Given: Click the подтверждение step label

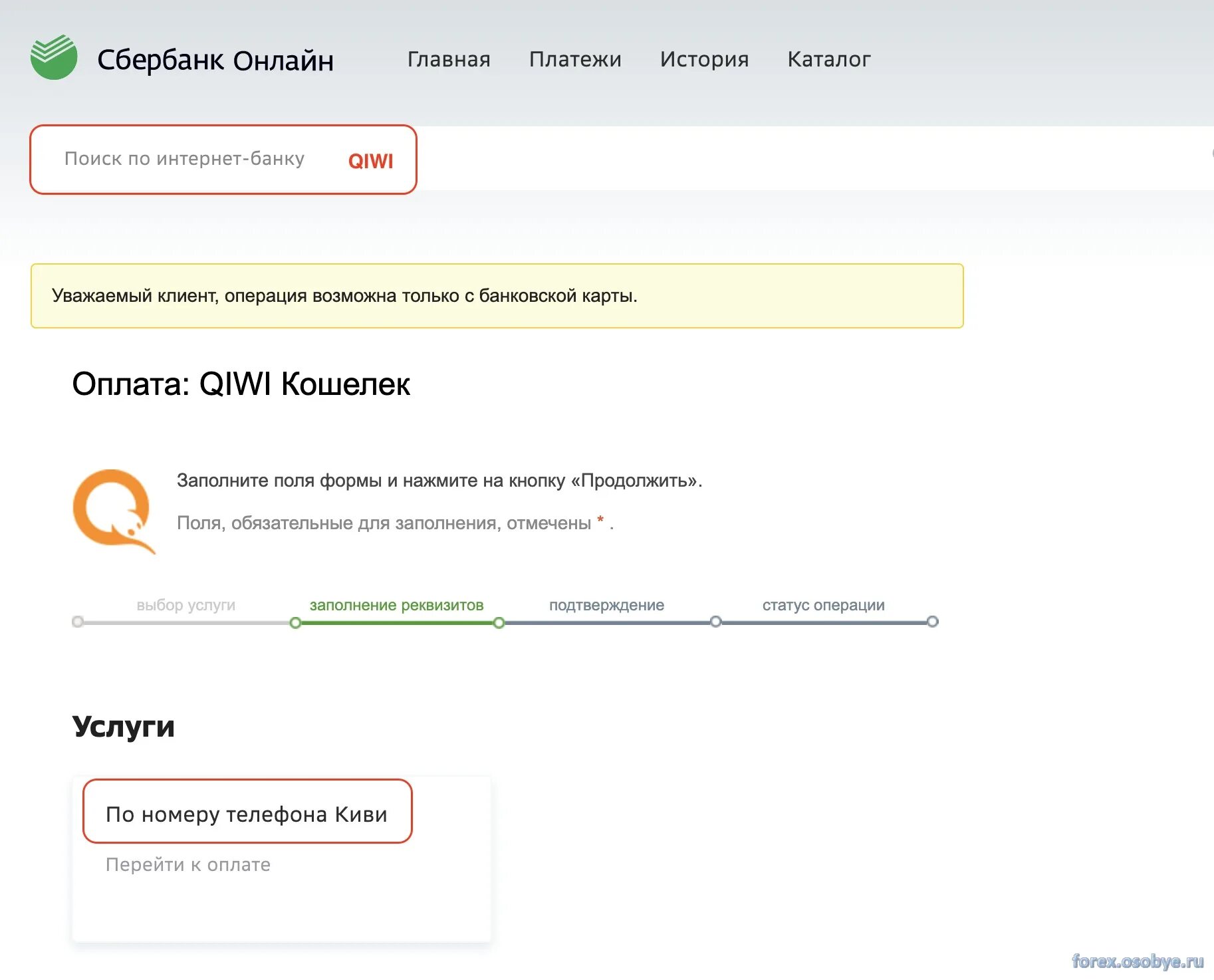Looking at the screenshot, I should click(x=607, y=605).
